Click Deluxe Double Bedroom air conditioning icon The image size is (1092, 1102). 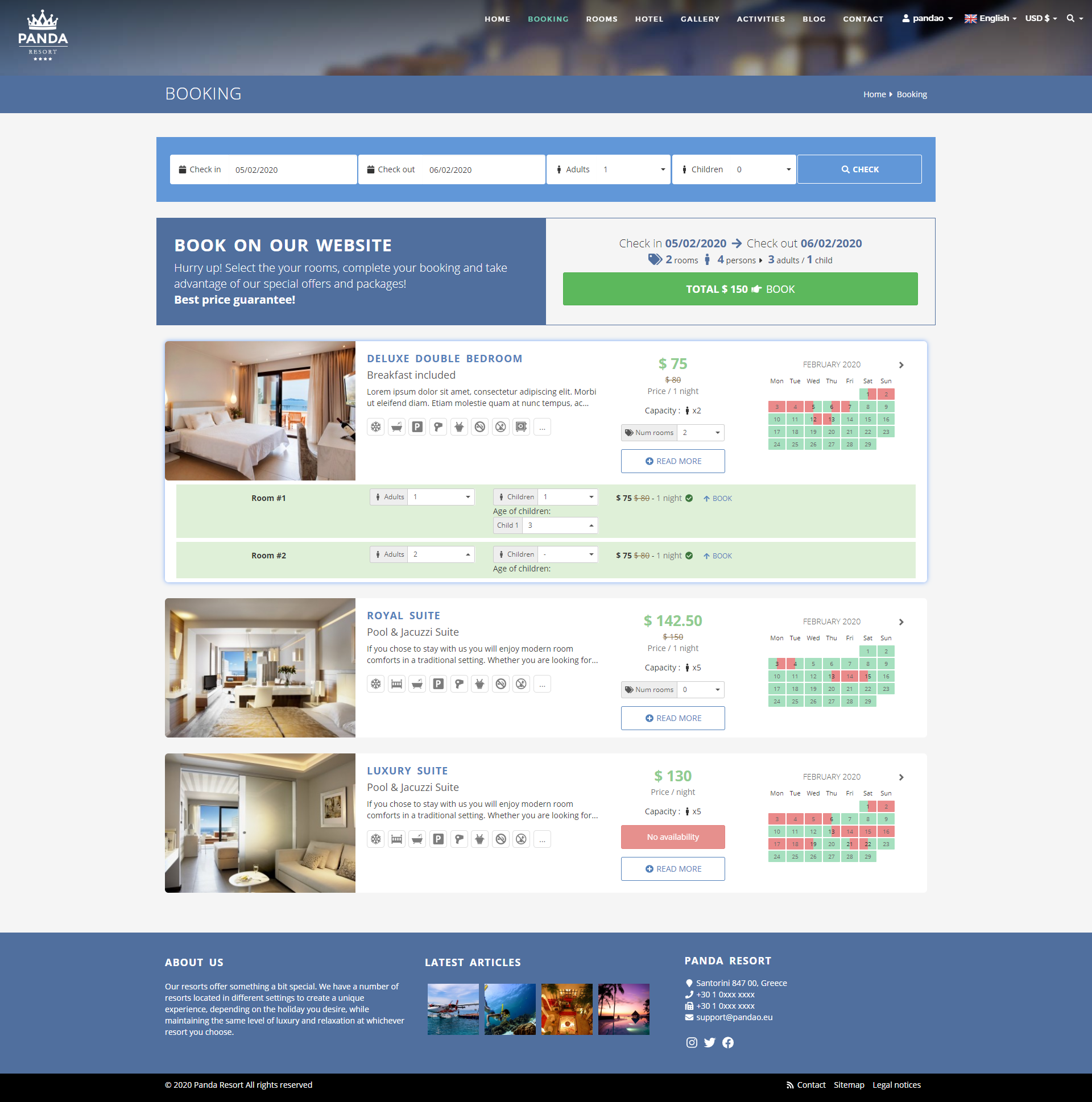point(375,426)
